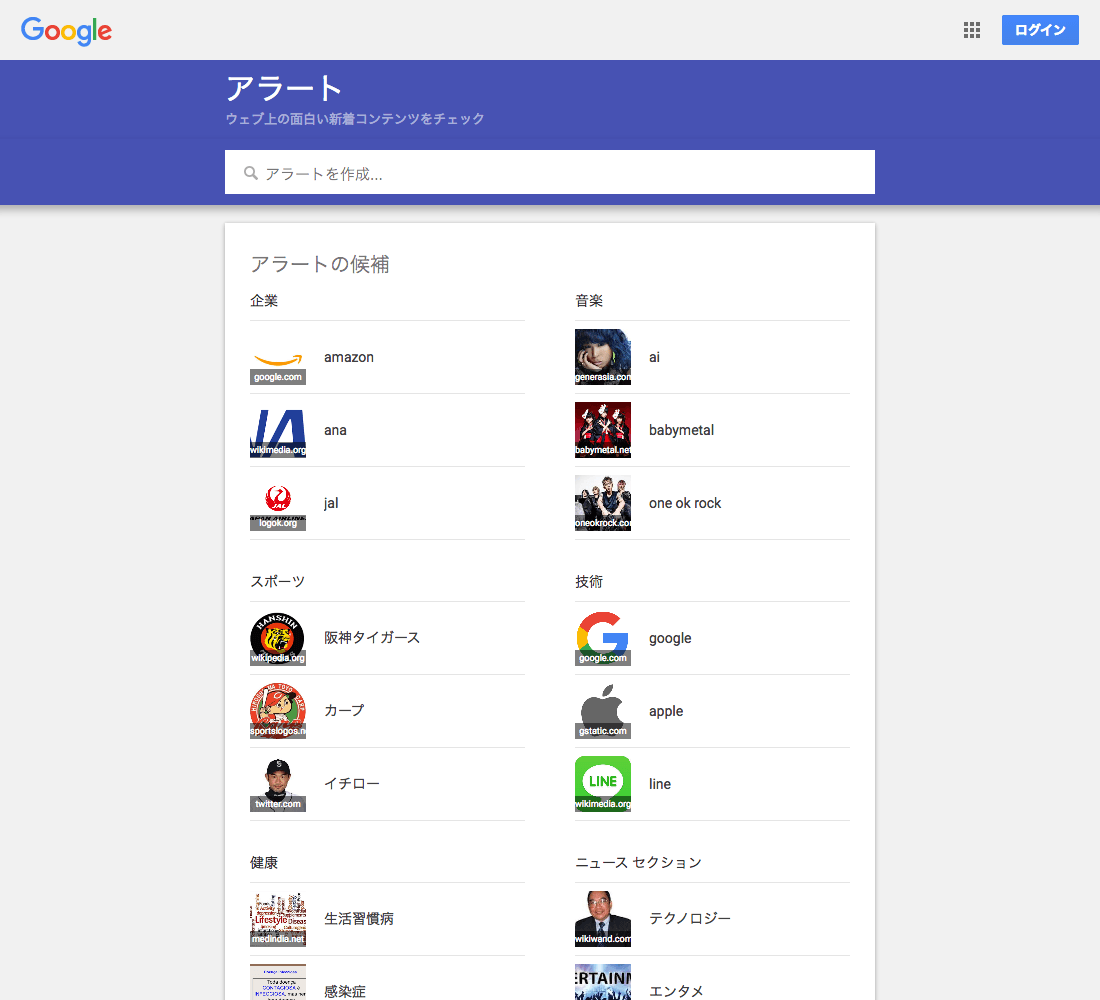This screenshot has height=1000, width=1100.
Task: Click the babymetal band thumbnail
Action: pyautogui.click(x=603, y=430)
